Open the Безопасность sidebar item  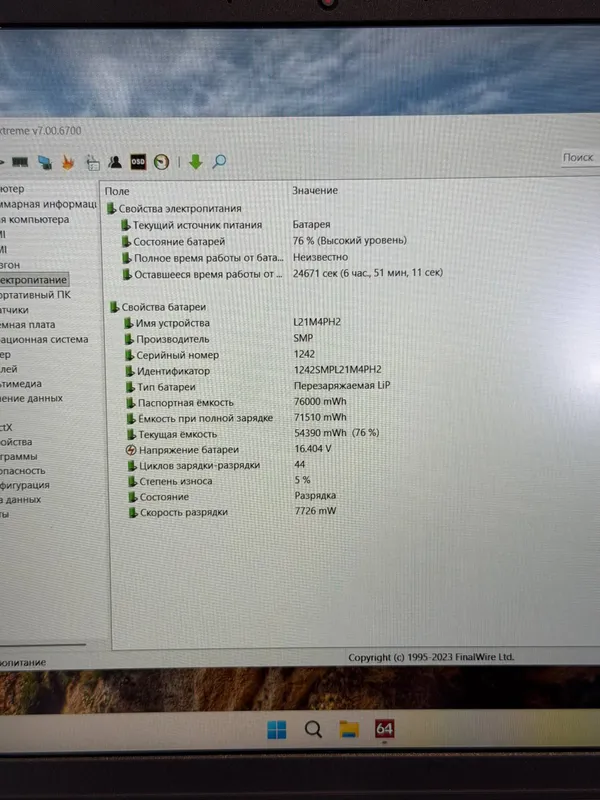tap(22, 471)
